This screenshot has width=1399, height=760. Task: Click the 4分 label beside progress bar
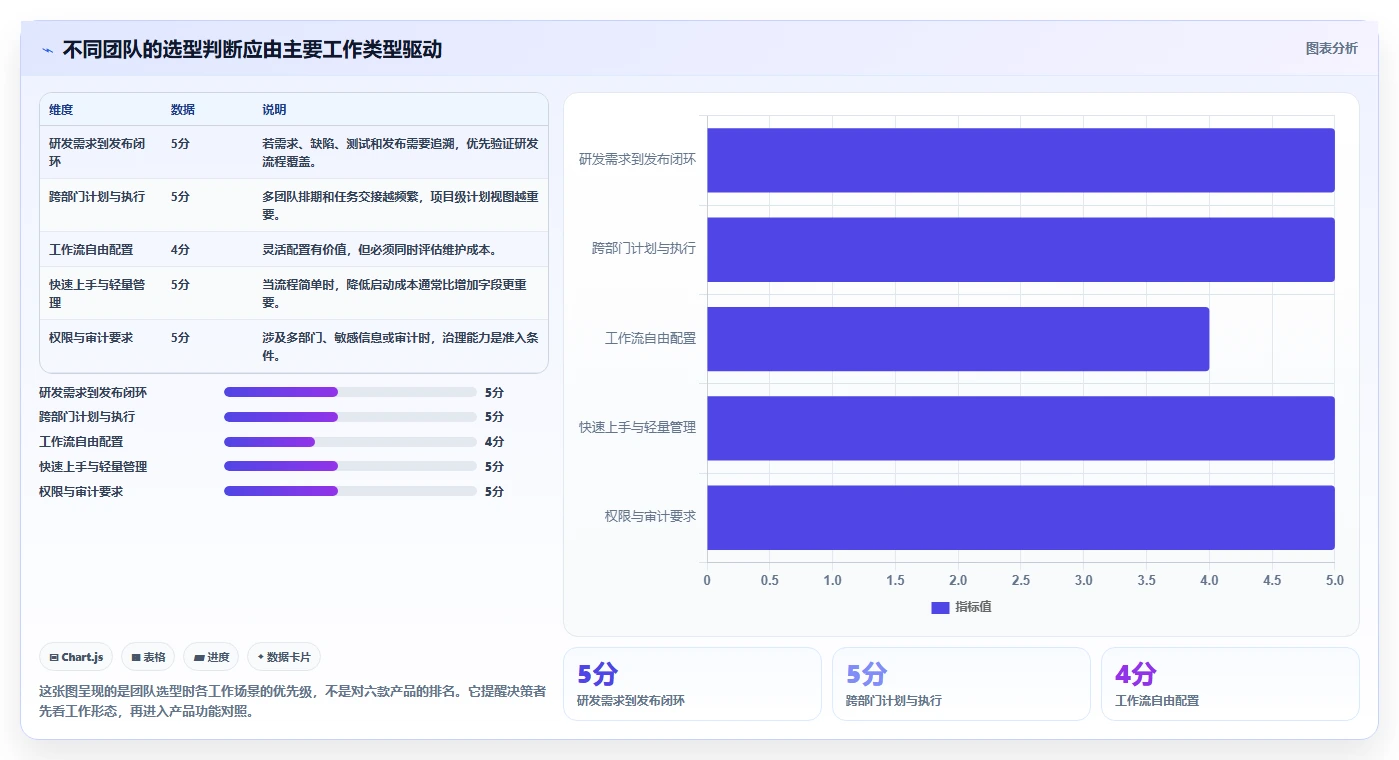pyautogui.click(x=494, y=442)
